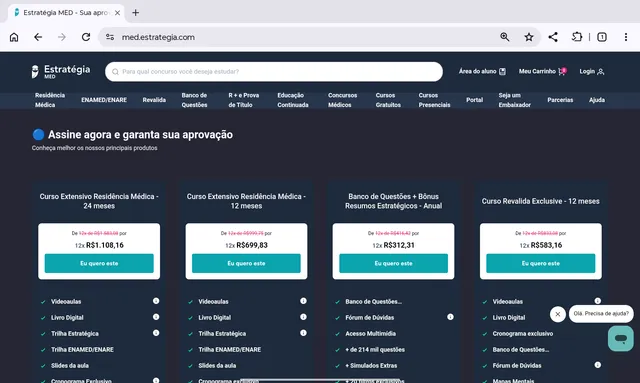Click '+ de 214 mil questões' text
Image resolution: width=640 pixels, height=383 pixels.
pyautogui.click(x=375, y=350)
